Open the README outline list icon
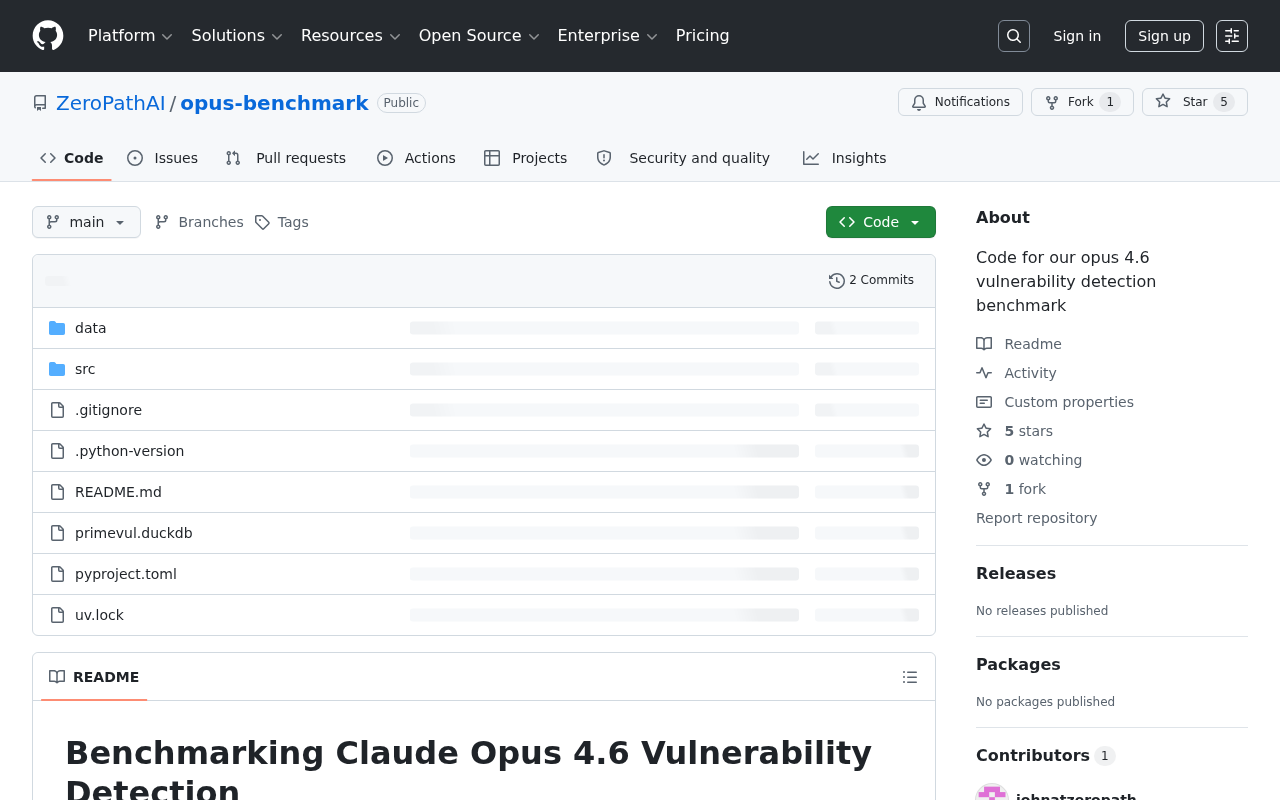This screenshot has width=1280, height=800. coord(910,677)
